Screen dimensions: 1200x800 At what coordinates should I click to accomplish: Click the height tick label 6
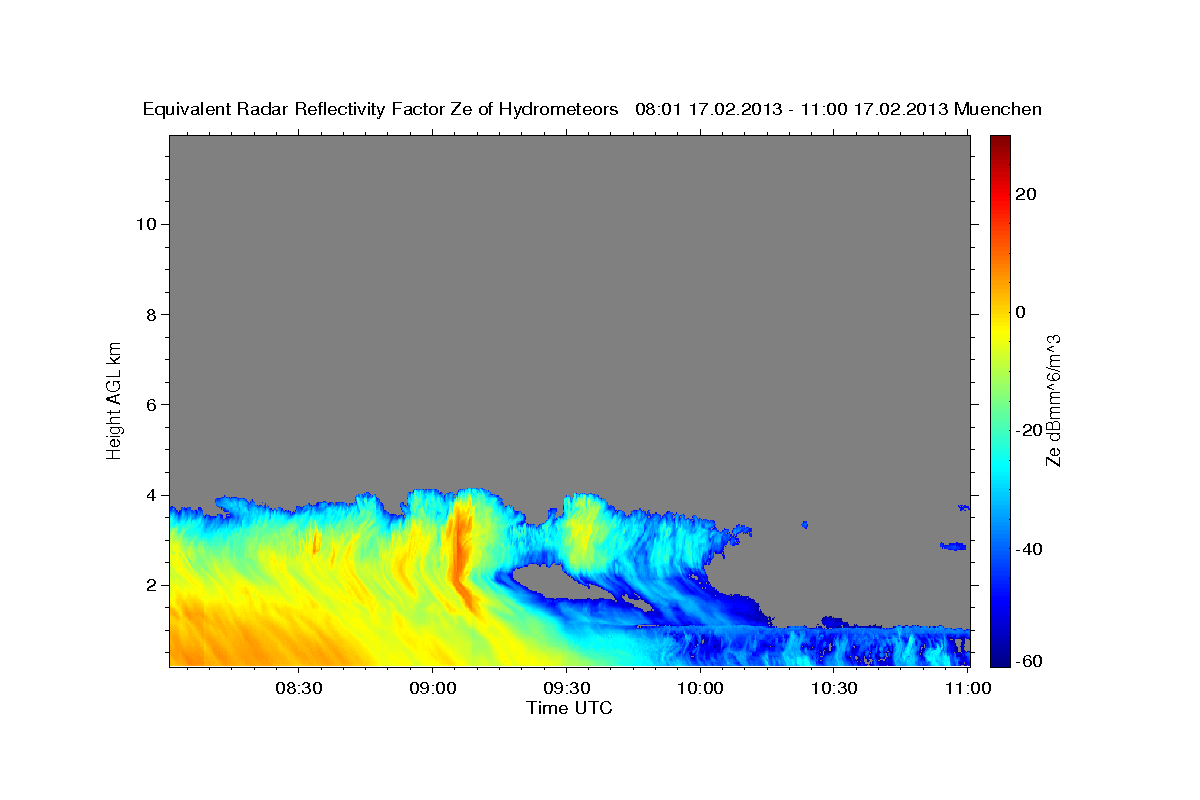pos(151,404)
